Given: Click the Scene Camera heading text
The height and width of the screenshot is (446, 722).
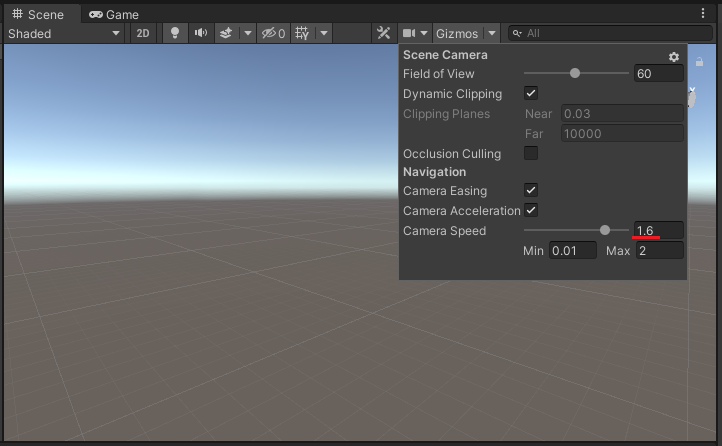Looking at the screenshot, I should pyautogui.click(x=445, y=55).
